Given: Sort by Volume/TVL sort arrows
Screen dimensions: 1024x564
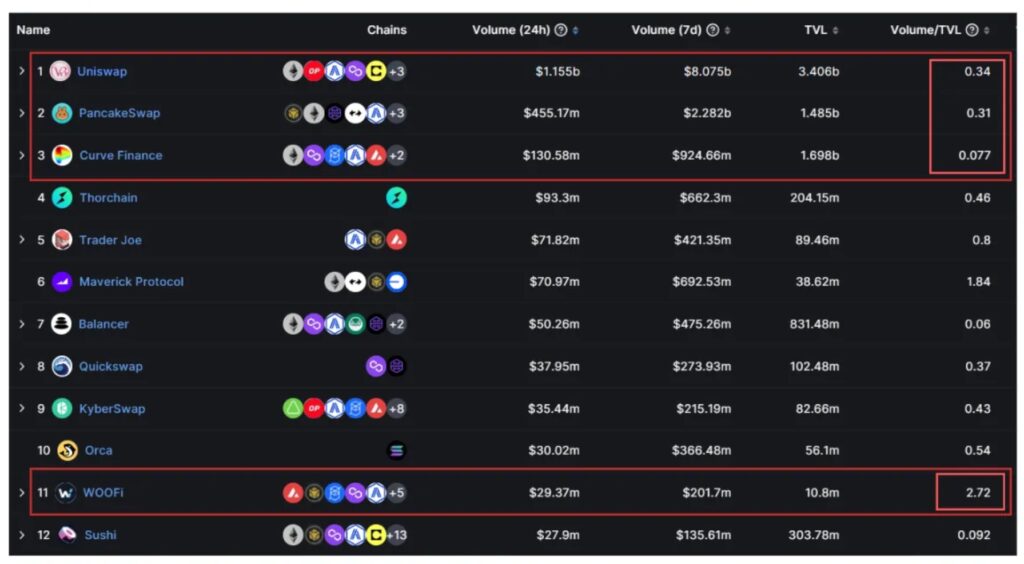Looking at the screenshot, I should pos(986,30).
